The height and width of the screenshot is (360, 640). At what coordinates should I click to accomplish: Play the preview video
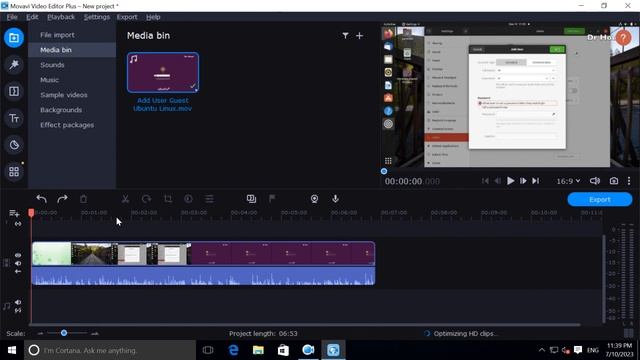coord(510,181)
